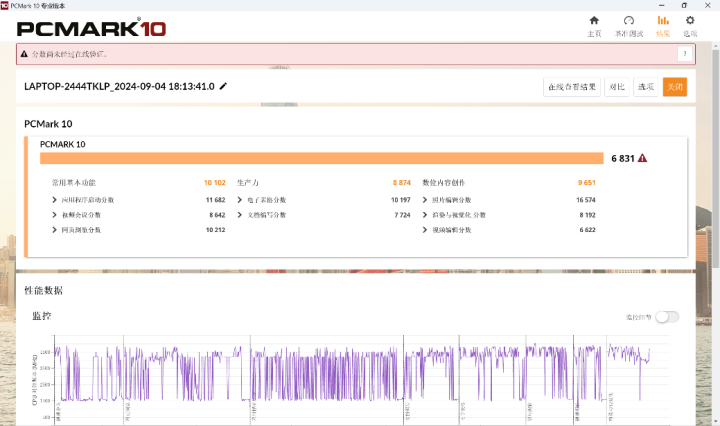Screen dimensions: 720x426
Task: Click the 6 622 video editing value
Action: coord(587,230)
